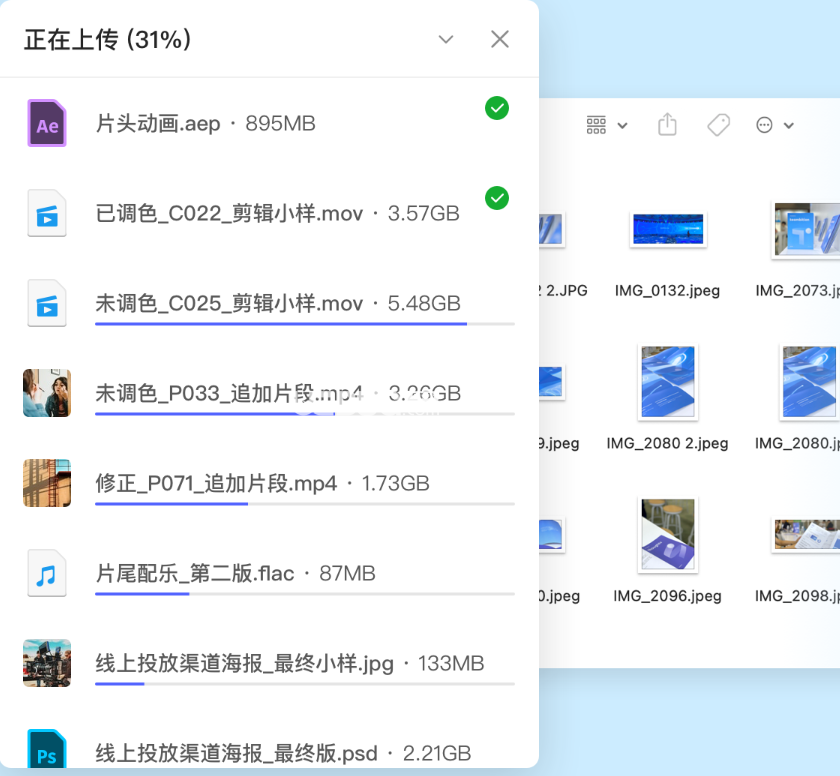The width and height of the screenshot is (840, 776).
Task: Select the IMG_2098 thumbnail in Finder
Action: coord(806,534)
